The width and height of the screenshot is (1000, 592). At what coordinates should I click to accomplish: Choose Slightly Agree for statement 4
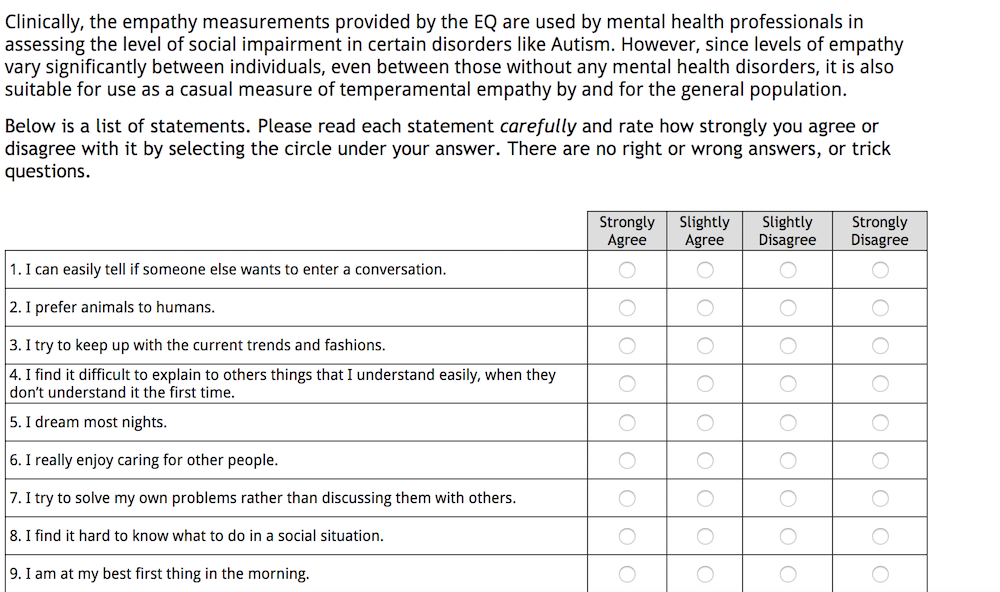705,384
